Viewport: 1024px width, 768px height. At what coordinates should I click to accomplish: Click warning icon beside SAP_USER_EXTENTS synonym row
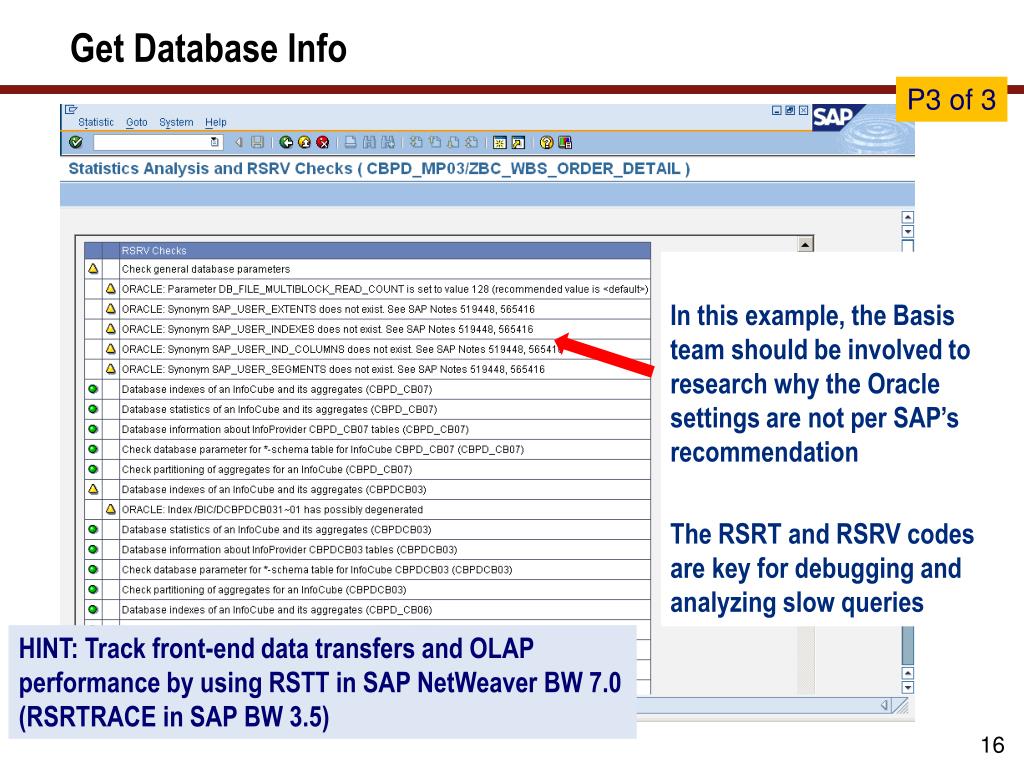[x=111, y=308]
